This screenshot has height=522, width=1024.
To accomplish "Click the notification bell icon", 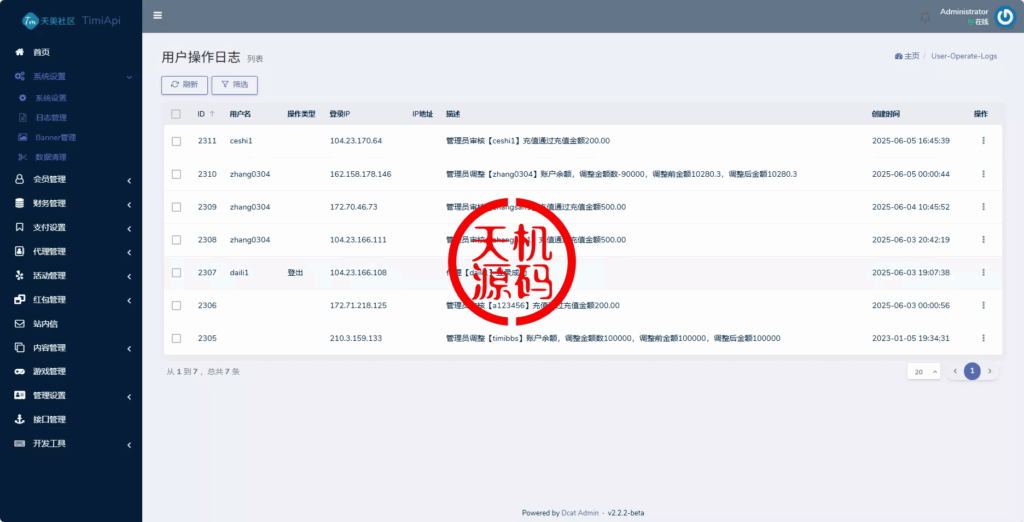I will coord(924,17).
